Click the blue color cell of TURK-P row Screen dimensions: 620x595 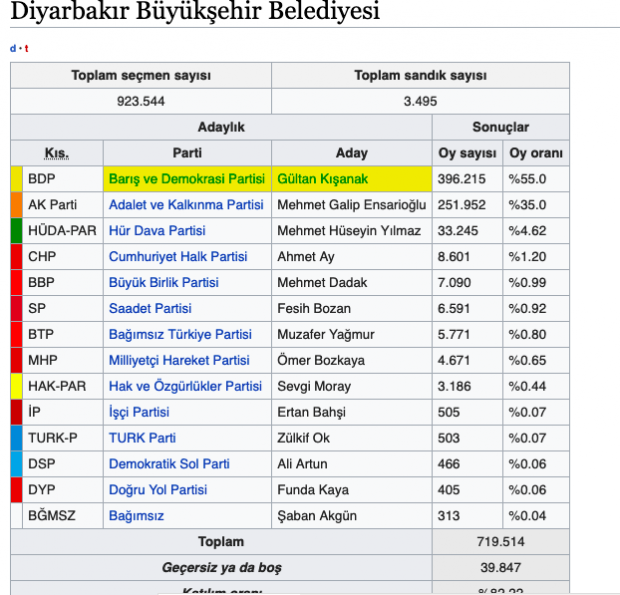click(17, 438)
